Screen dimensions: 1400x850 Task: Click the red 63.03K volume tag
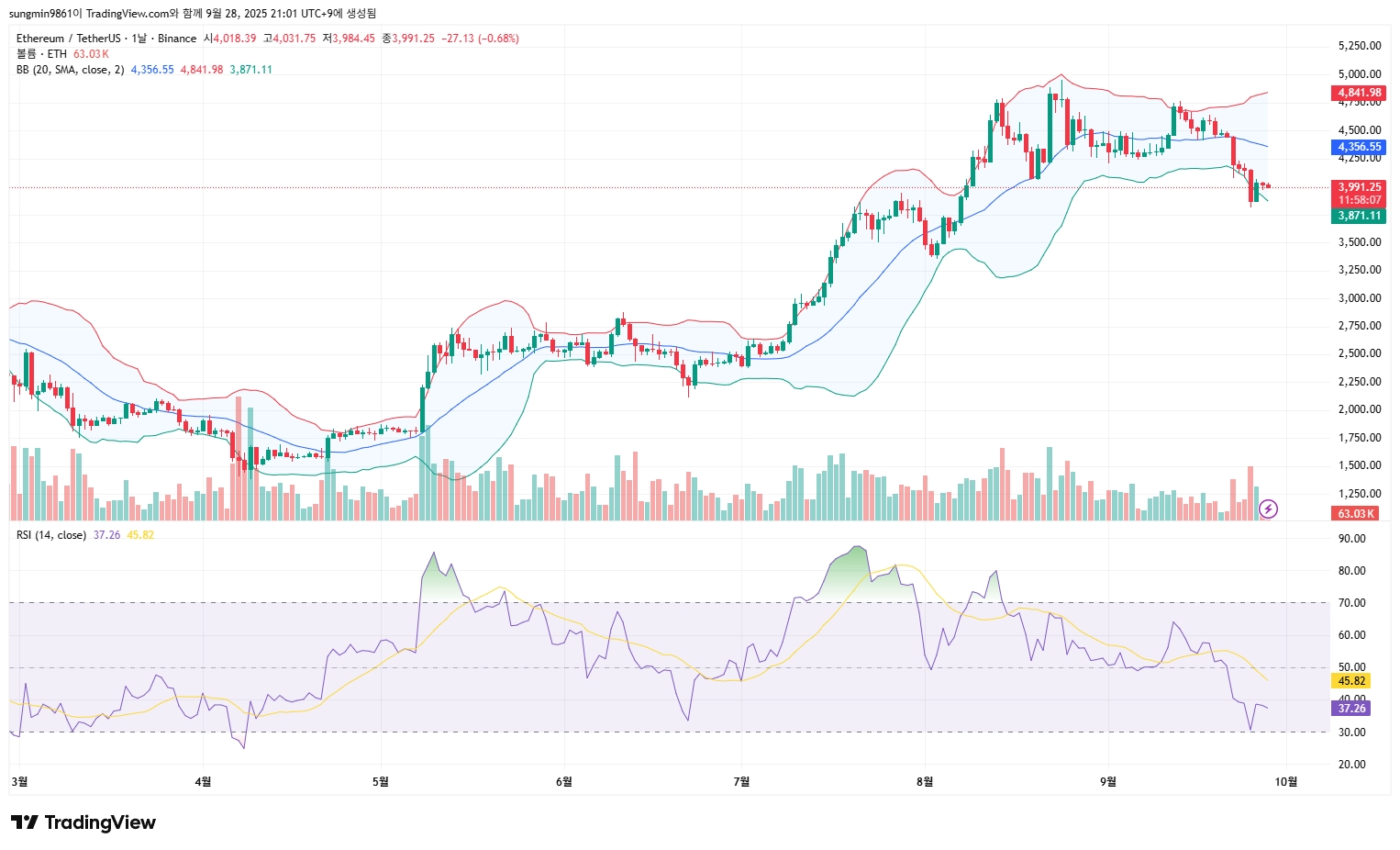coord(1355,514)
